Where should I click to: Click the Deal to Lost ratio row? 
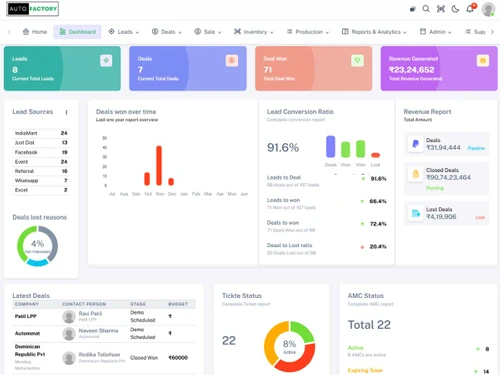tap(326, 249)
